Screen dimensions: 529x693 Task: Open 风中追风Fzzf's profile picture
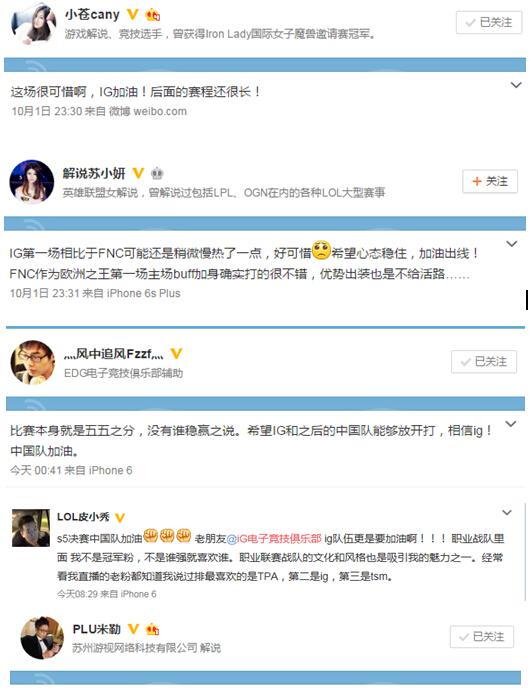click(x=33, y=362)
